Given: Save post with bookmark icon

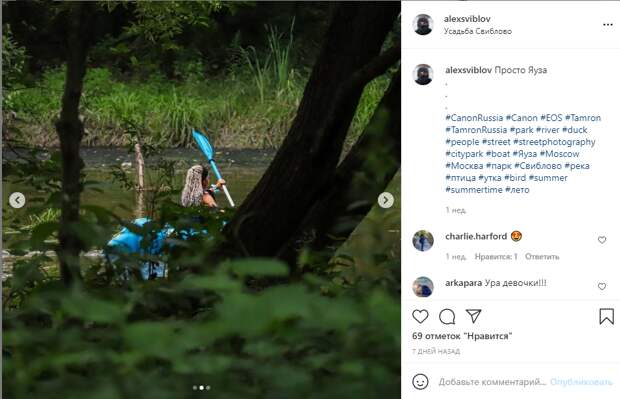Looking at the screenshot, I should click(606, 316).
